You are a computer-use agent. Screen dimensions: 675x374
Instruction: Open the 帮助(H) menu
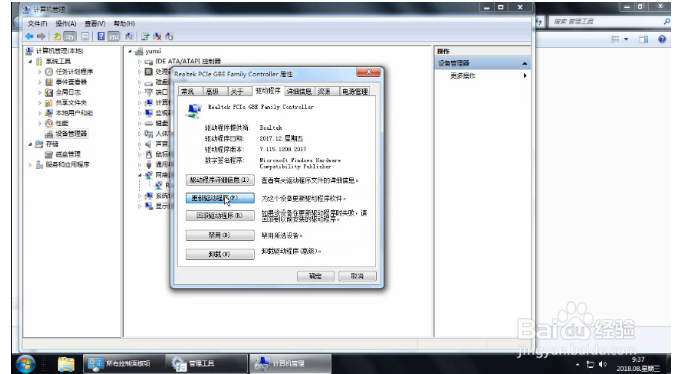point(124,23)
